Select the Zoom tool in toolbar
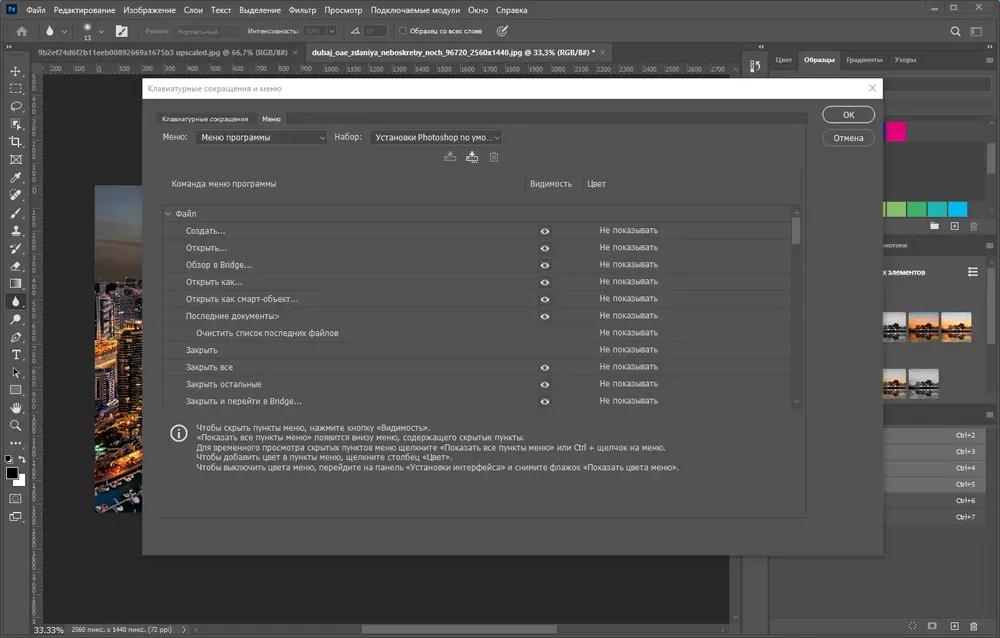The width and height of the screenshot is (1000, 638). click(x=16, y=426)
